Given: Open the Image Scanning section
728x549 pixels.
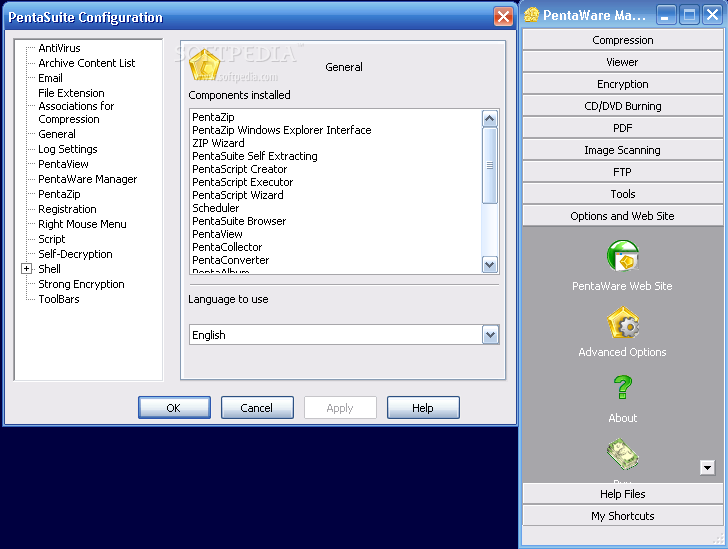Looking at the screenshot, I should (623, 150).
